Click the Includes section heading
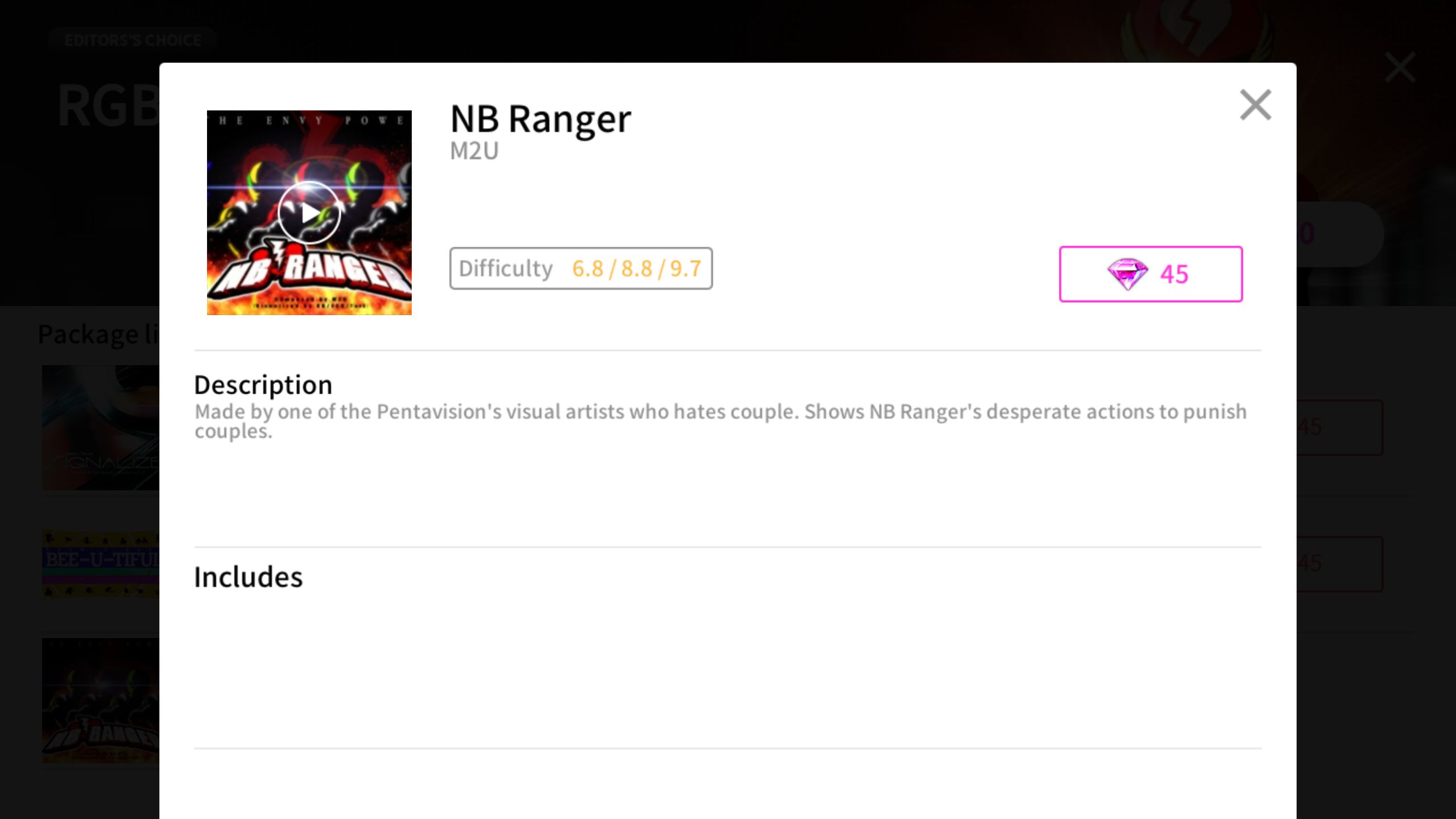 point(249,577)
